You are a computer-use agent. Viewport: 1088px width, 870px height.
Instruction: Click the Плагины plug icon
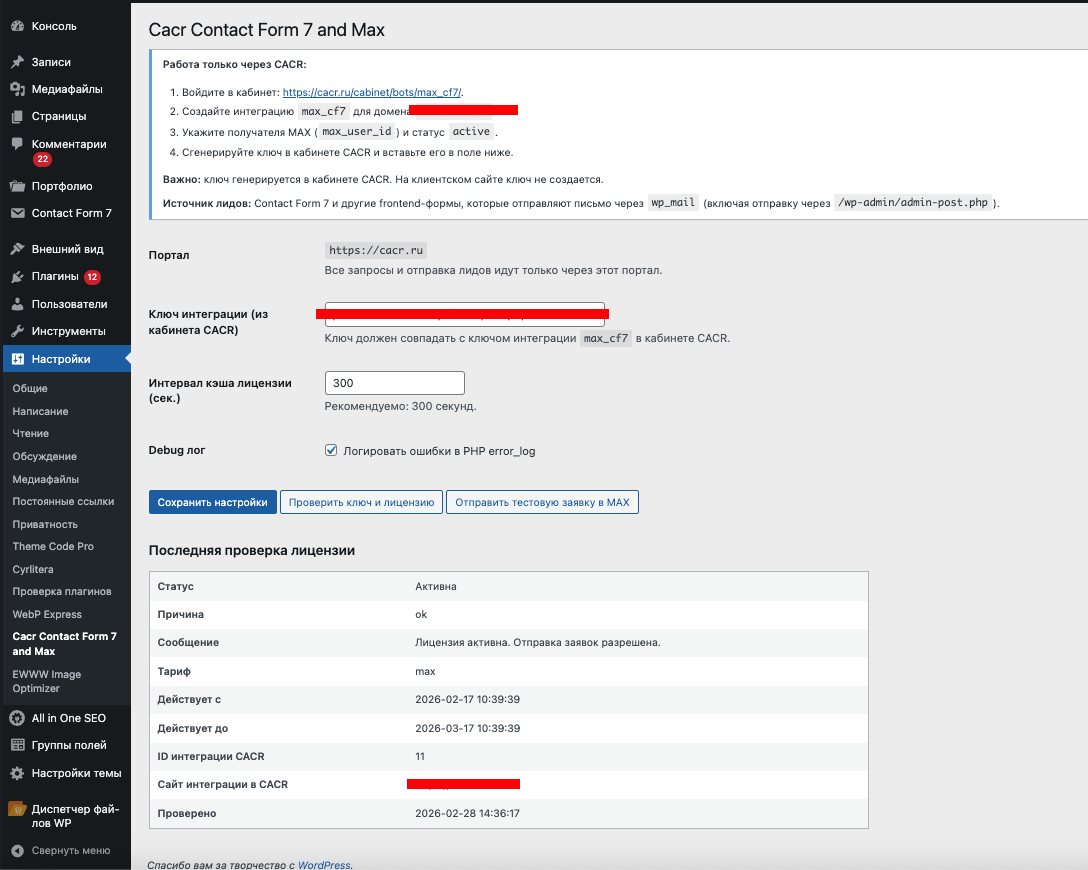click(x=17, y=276)
